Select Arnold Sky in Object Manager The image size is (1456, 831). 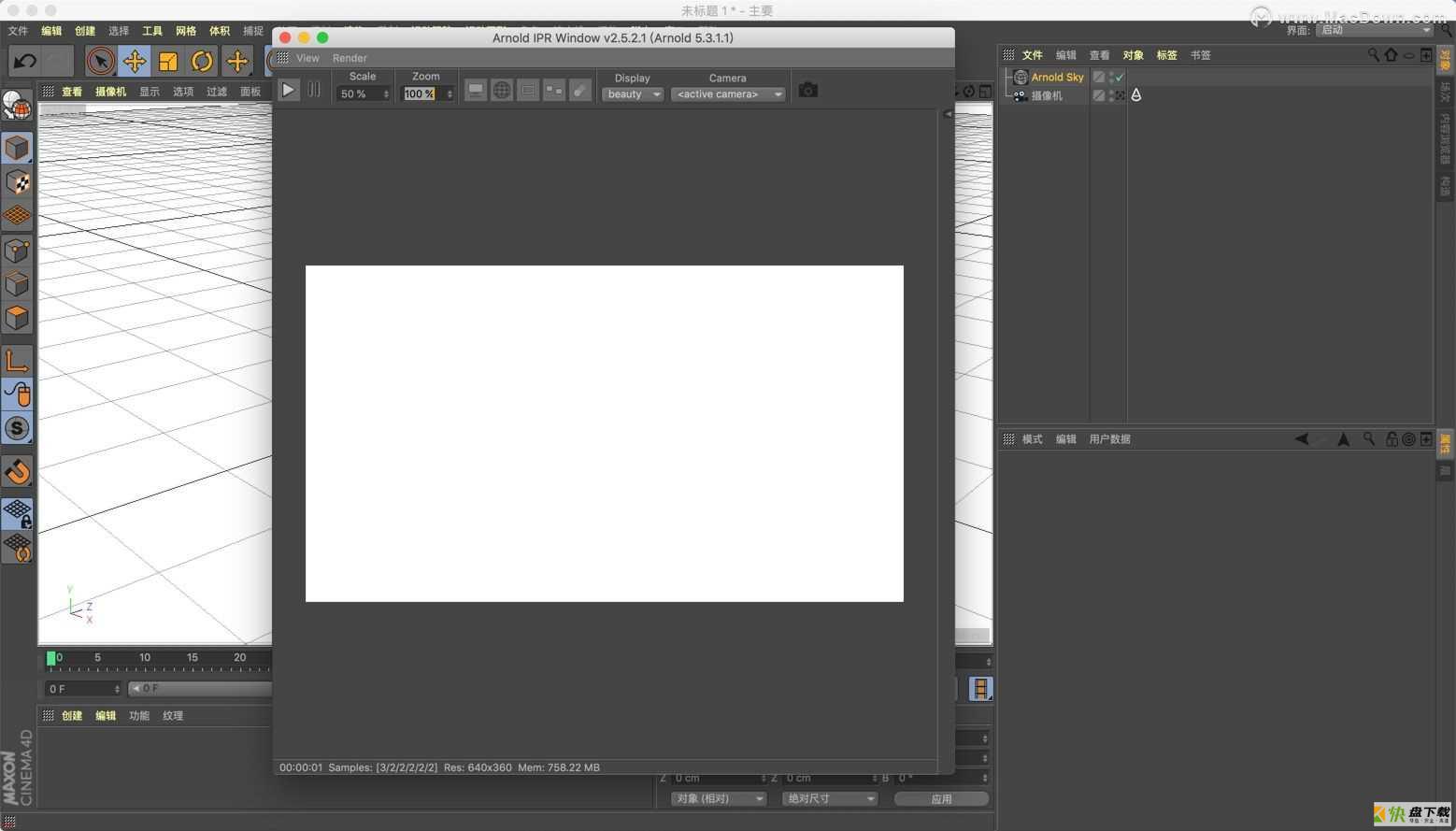pyautogui.click(x=1057, y=78)
